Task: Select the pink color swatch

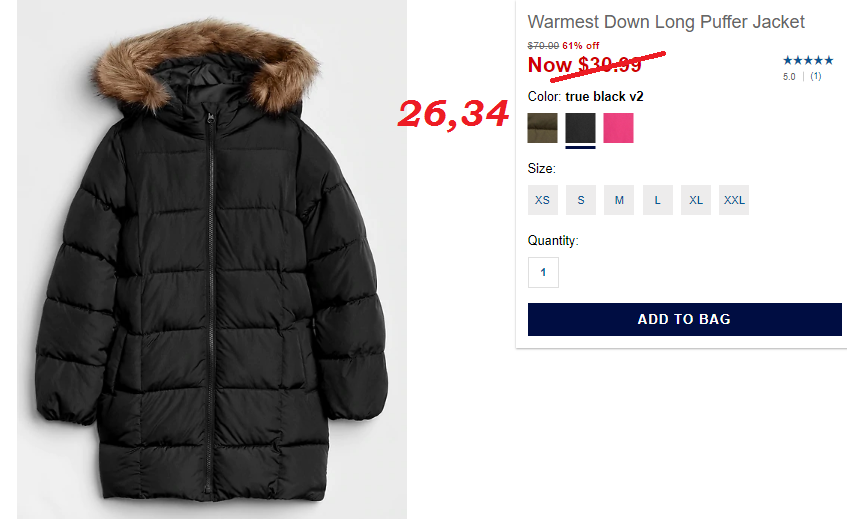Action: 619,128
